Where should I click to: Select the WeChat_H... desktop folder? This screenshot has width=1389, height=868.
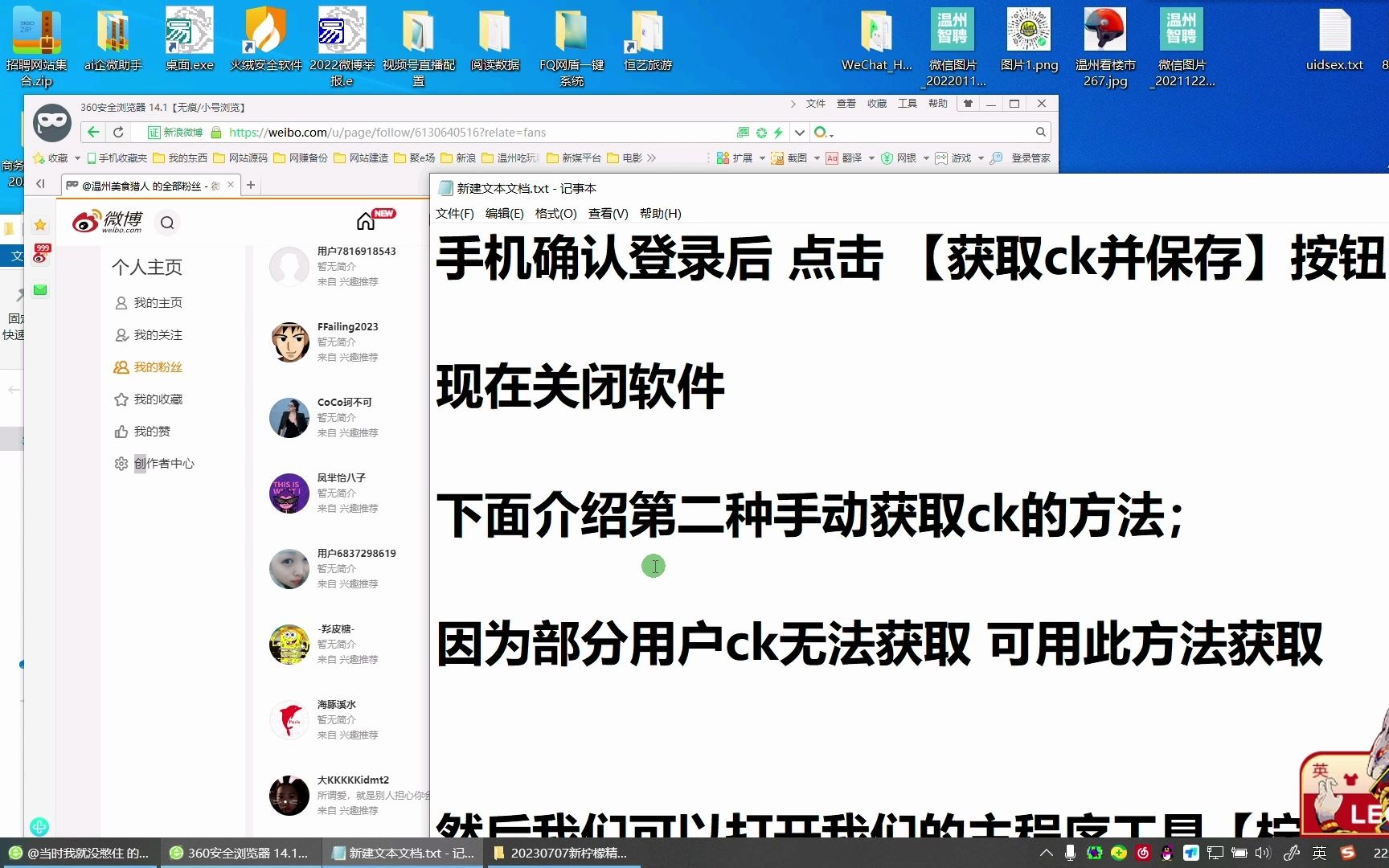tap(876, 39)
